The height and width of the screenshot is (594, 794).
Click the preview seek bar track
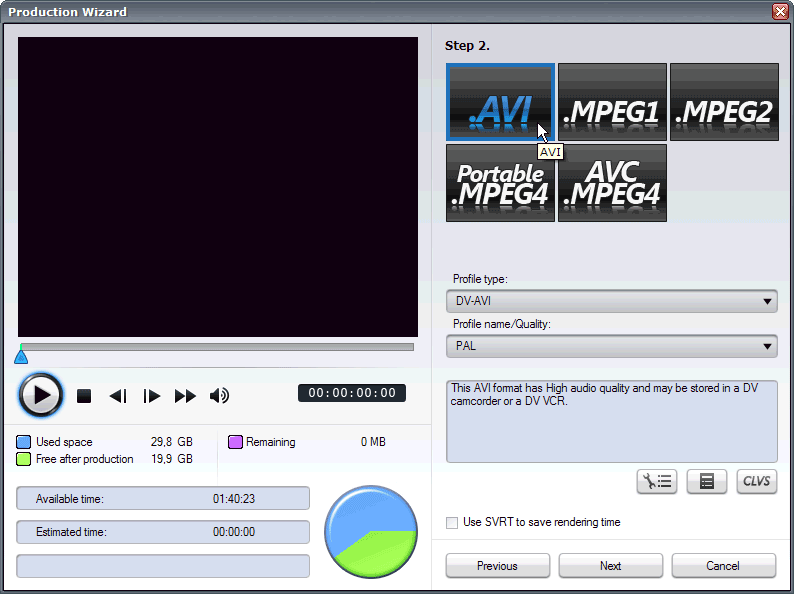point(217,347)
